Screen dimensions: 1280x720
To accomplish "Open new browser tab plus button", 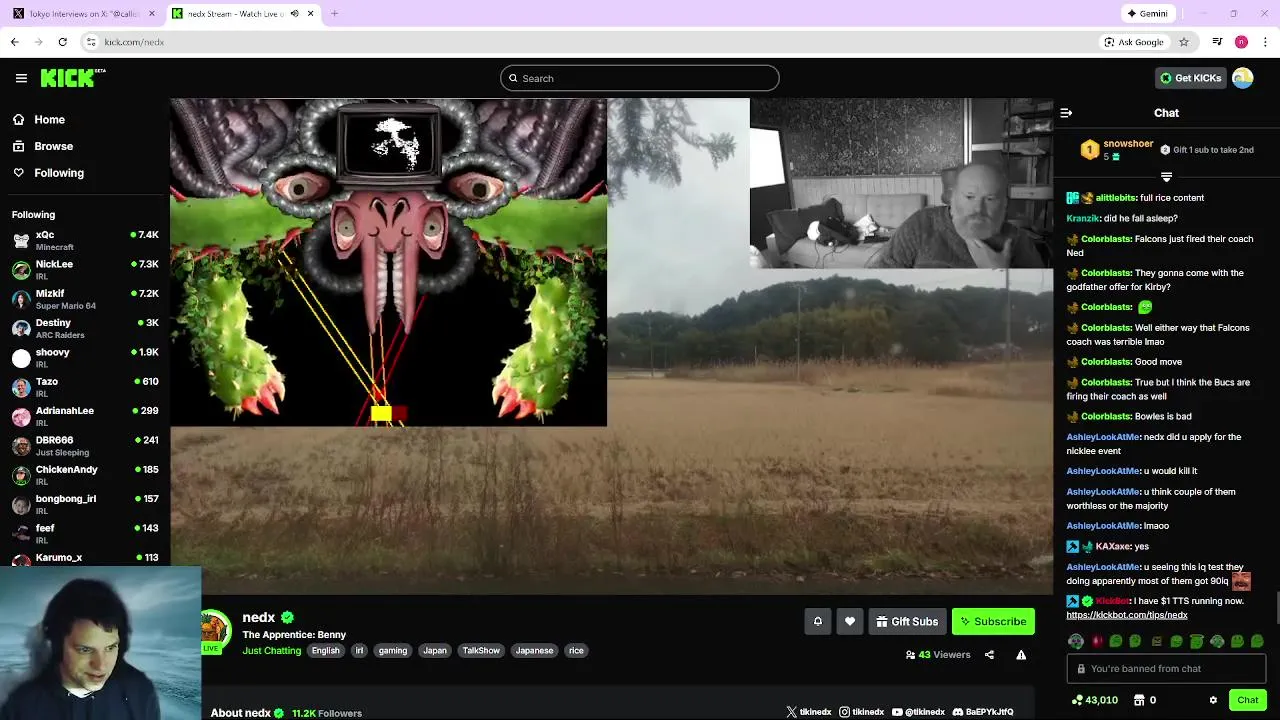I will [334, 14].
